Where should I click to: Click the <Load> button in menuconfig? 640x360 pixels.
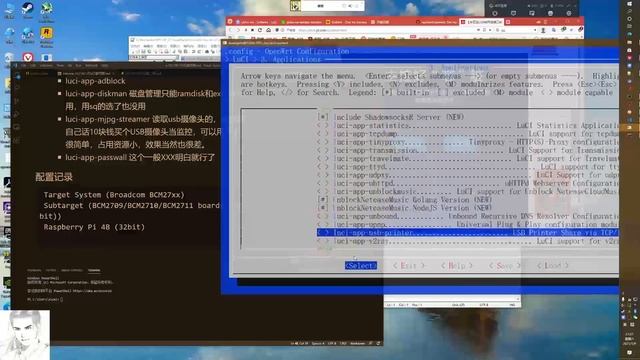click(553, 266)
